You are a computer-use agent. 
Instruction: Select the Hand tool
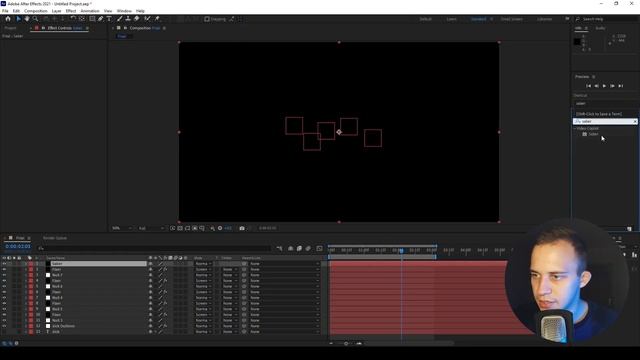coord(27,19)
